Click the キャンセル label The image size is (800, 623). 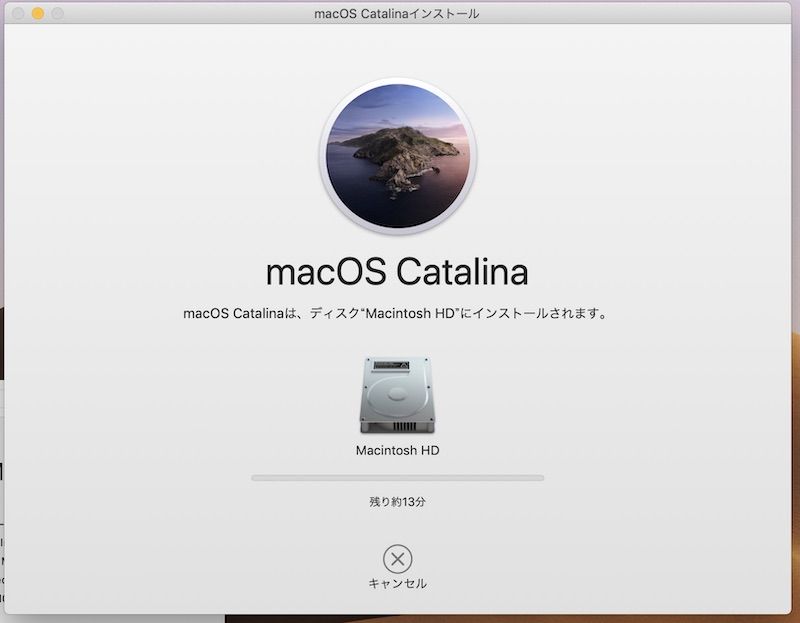point(397,584)
